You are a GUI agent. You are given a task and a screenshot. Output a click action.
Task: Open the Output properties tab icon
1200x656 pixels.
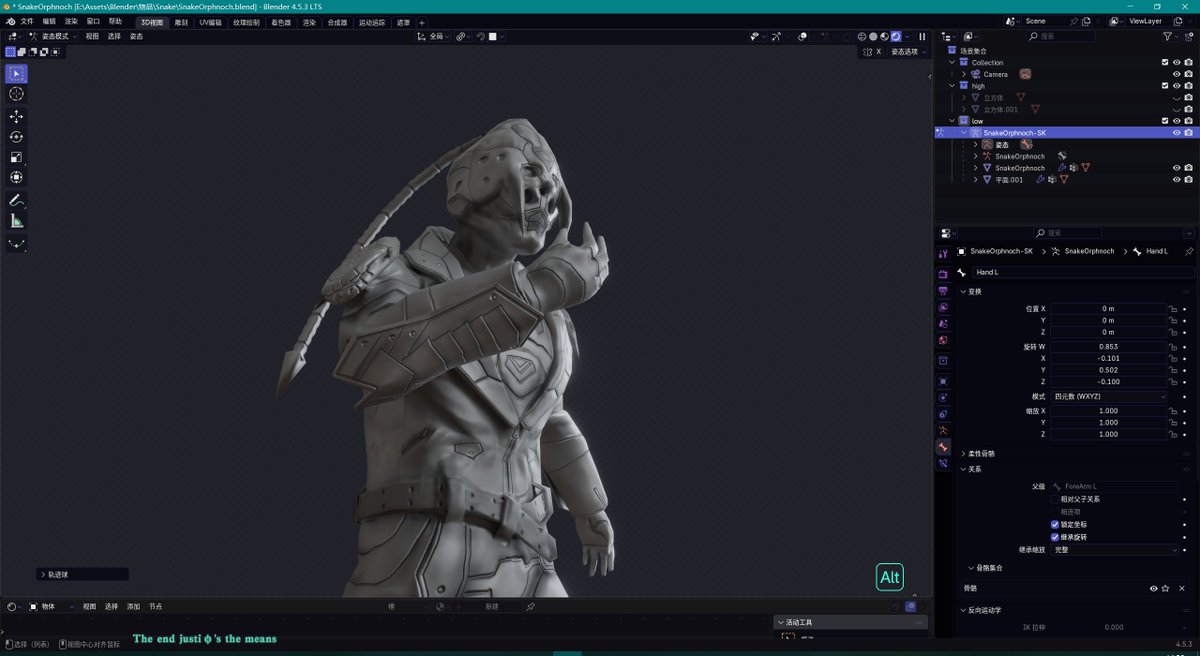coord(943,291)
